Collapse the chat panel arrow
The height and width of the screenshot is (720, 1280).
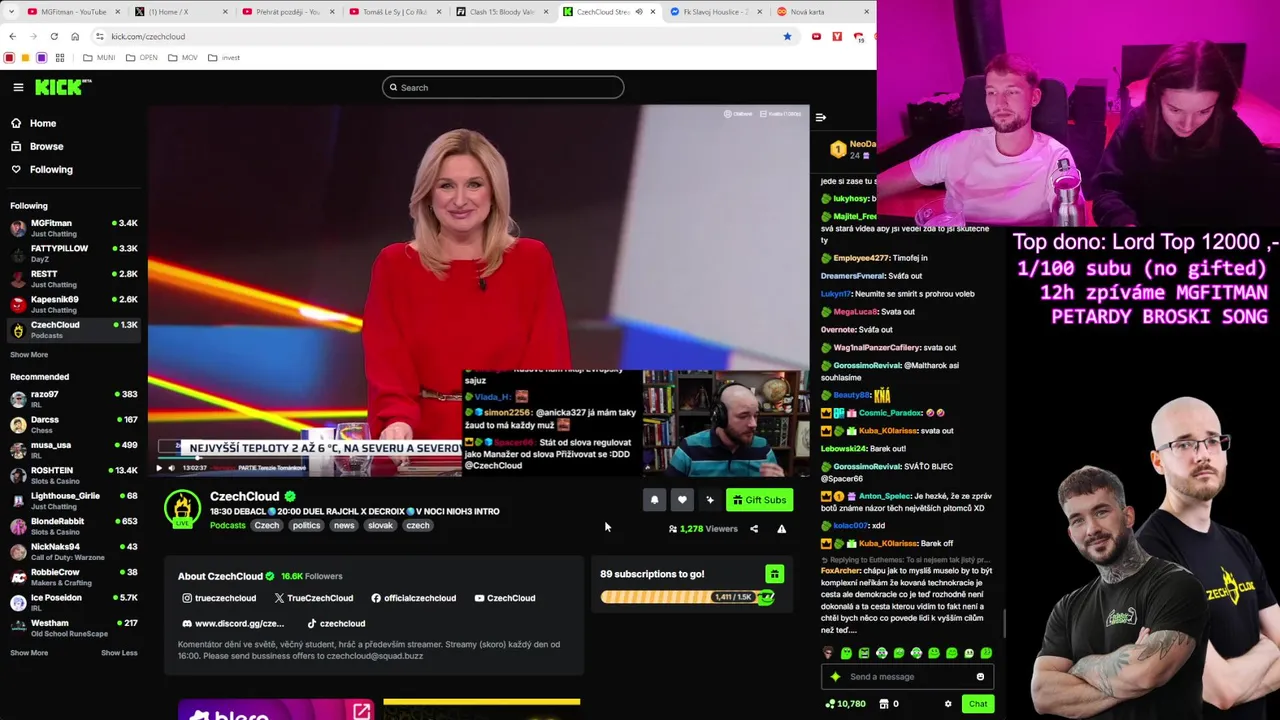pyautogui.click(x=820, y=117)
